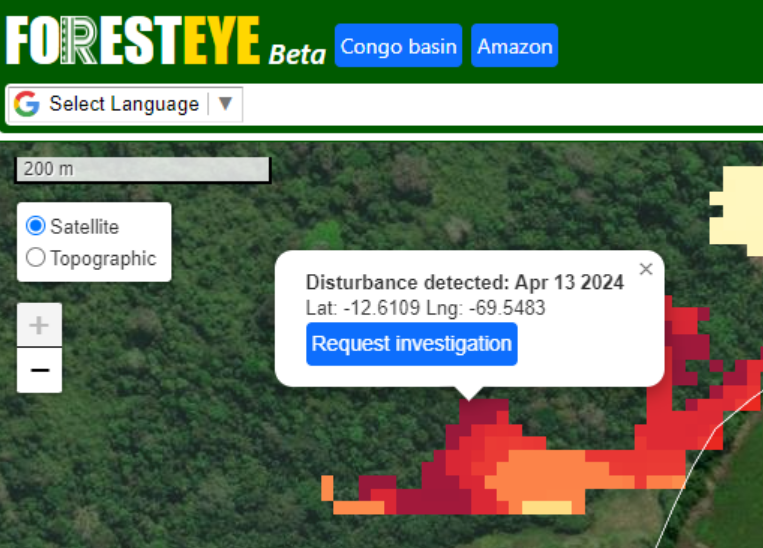Image resolution: width=763 pixels, height=548 pixels.
Task: Select the Topographic map layer
Action: [x=36, y=257]
